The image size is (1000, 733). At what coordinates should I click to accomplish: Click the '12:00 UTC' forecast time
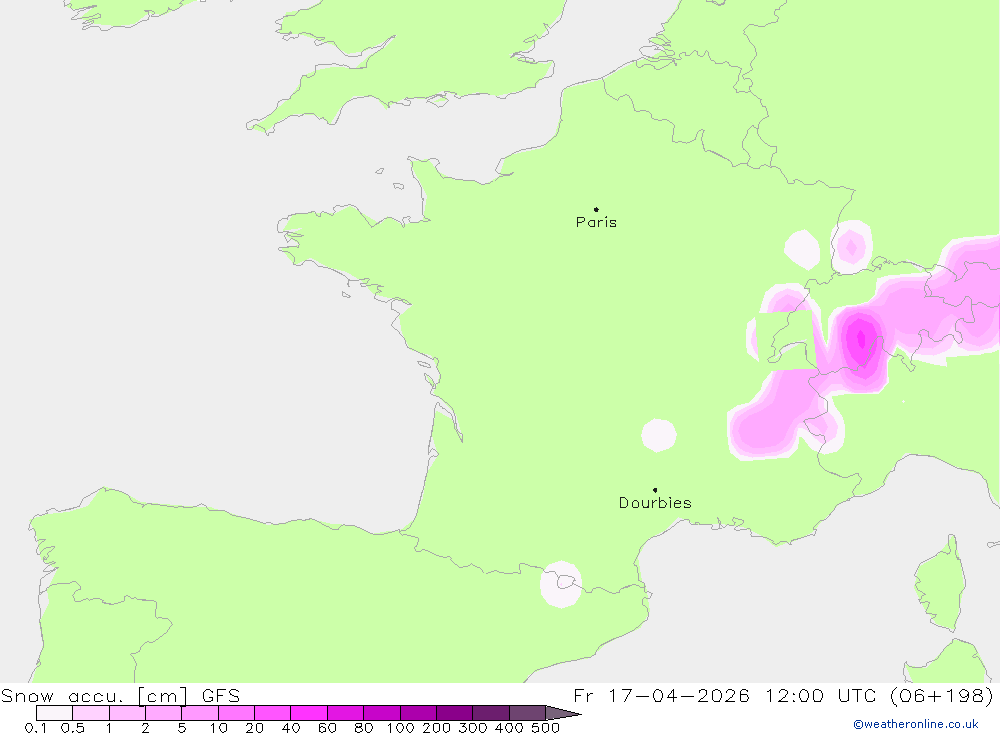click(823, 695)
